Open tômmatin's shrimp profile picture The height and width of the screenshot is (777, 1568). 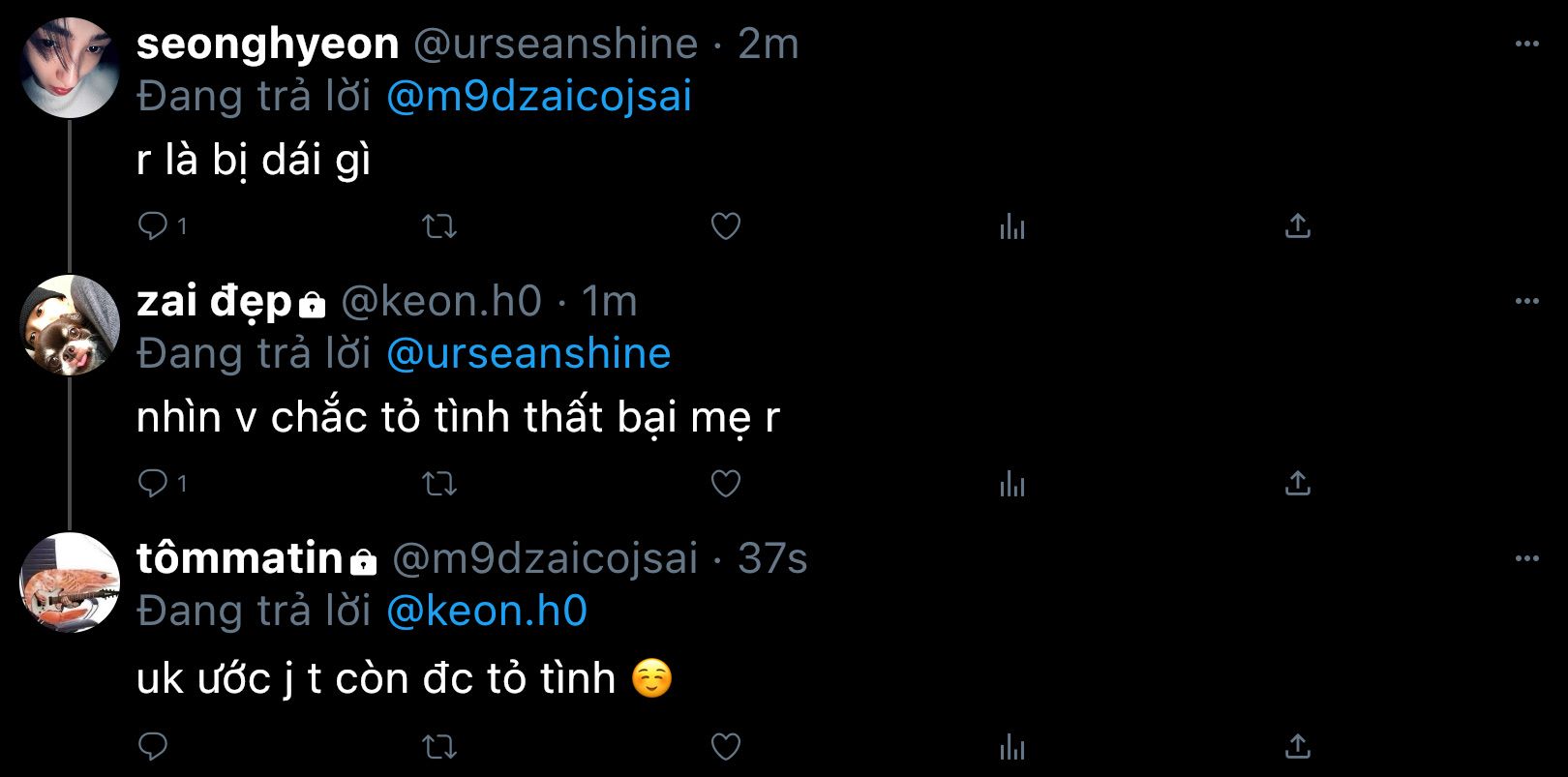[x=70, y=583]
